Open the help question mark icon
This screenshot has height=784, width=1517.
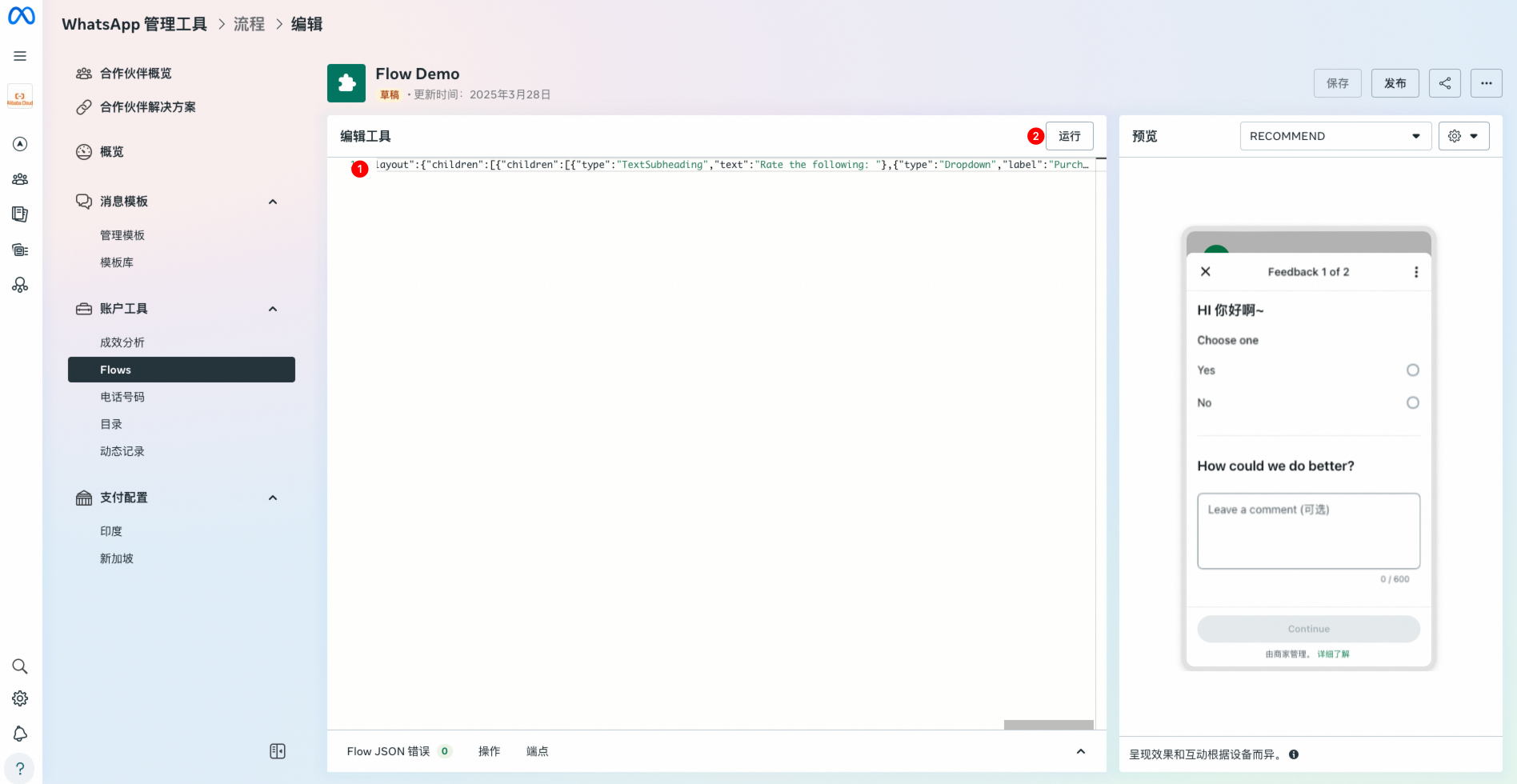(20, 769)
